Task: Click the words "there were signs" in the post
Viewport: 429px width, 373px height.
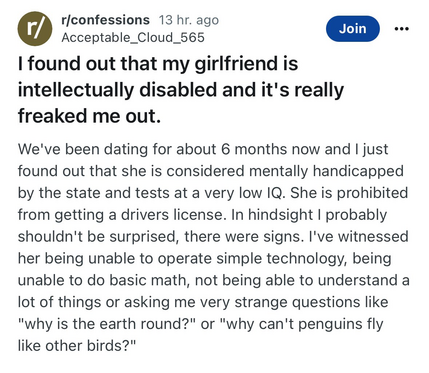Action: click(x=242, y=236)
